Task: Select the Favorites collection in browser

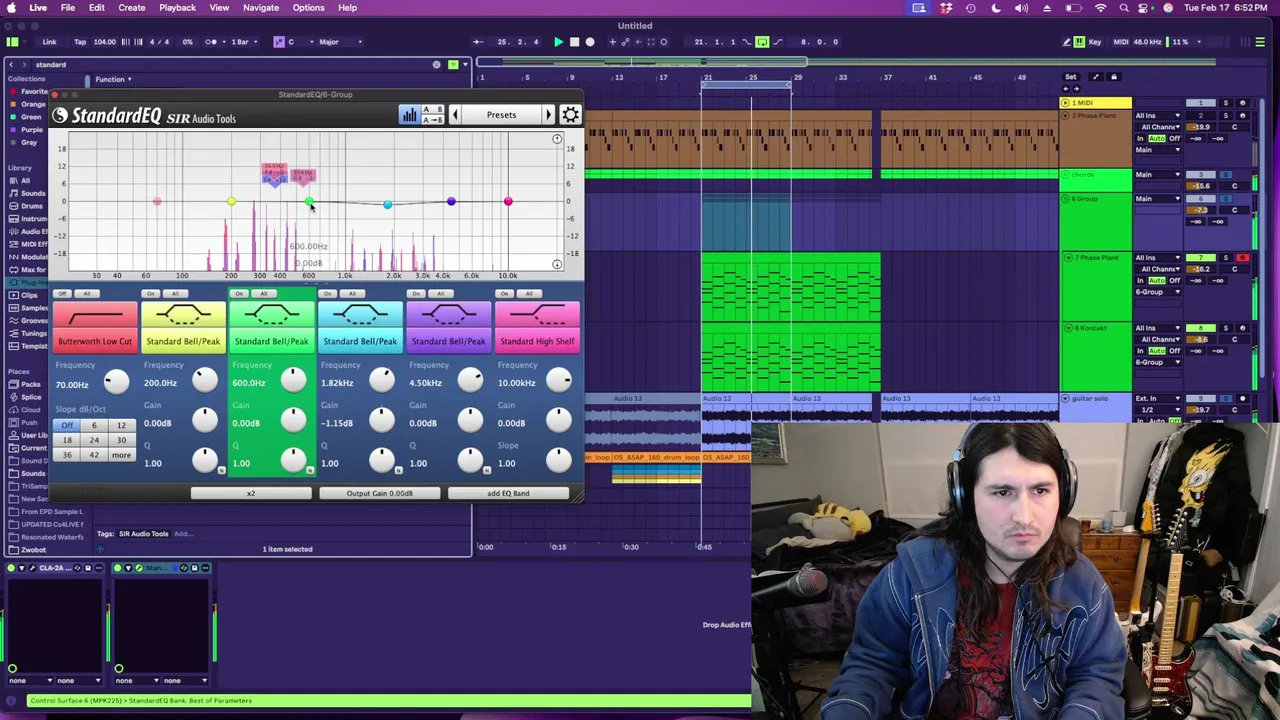Action: [33, 91]
